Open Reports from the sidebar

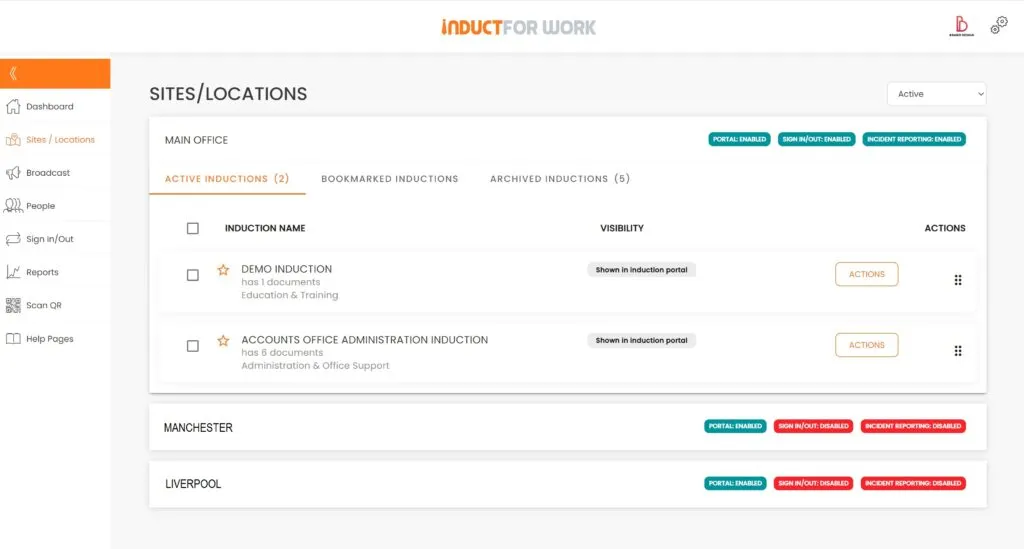[x=42, y=272]
